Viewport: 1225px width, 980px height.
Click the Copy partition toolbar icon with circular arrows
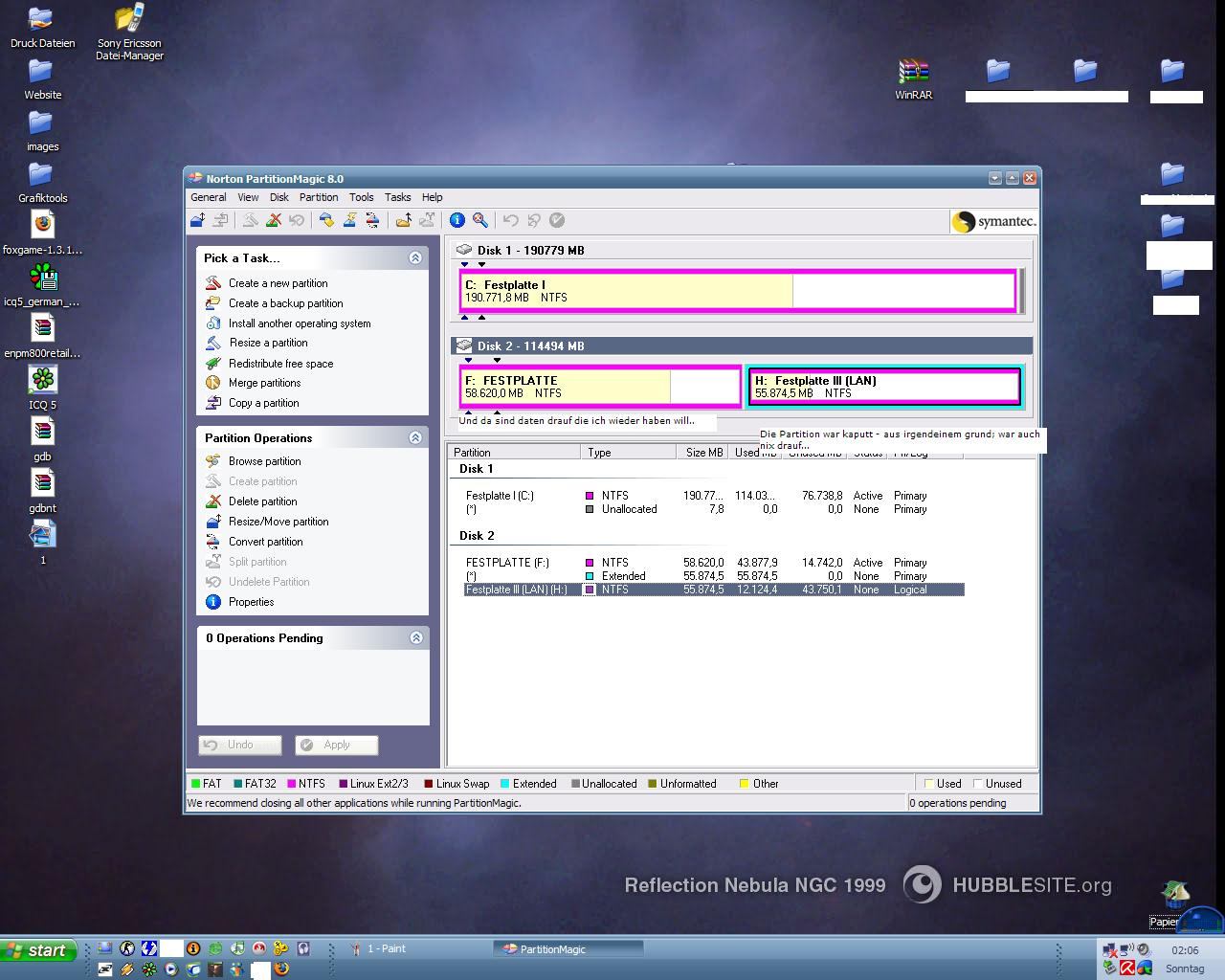coord(373,220)
